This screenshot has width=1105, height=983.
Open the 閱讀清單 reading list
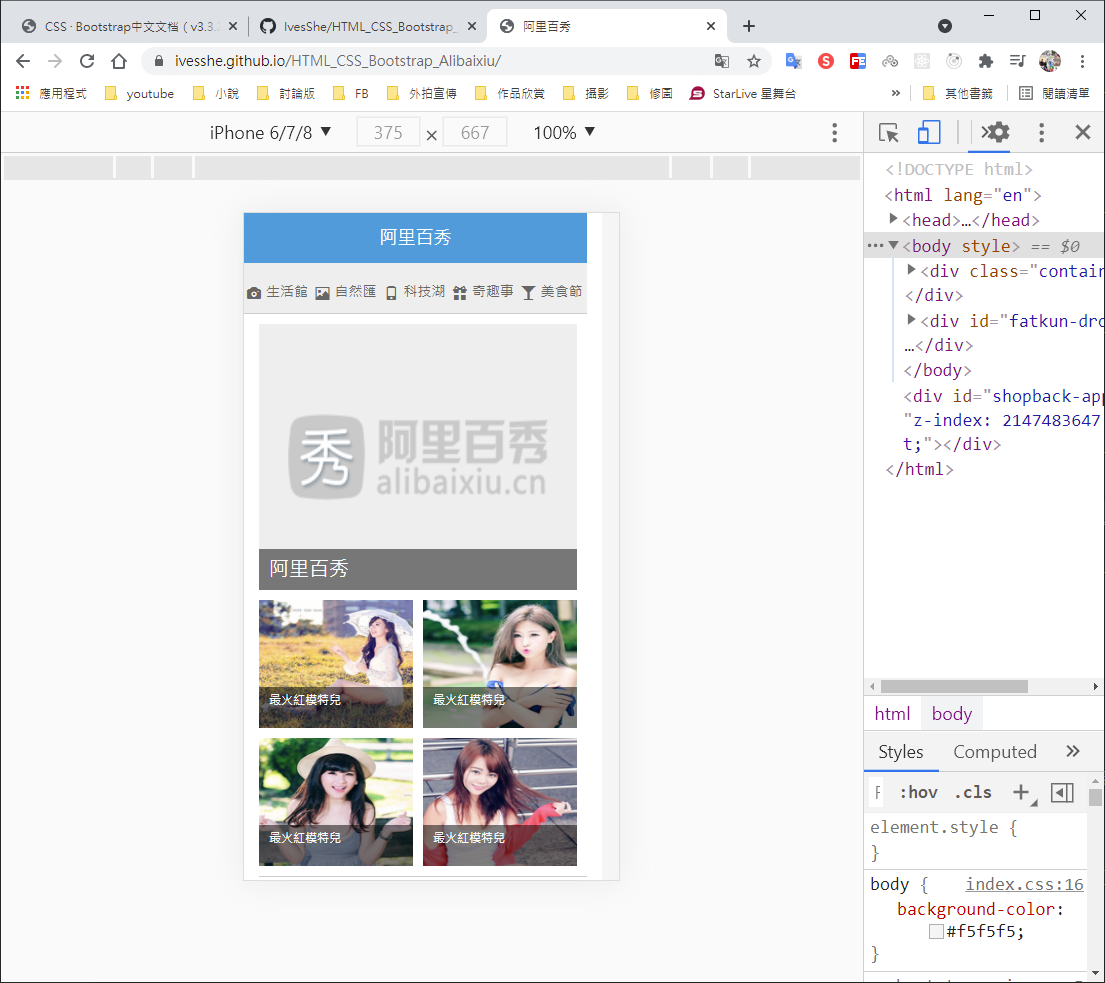pos(1054,94)
